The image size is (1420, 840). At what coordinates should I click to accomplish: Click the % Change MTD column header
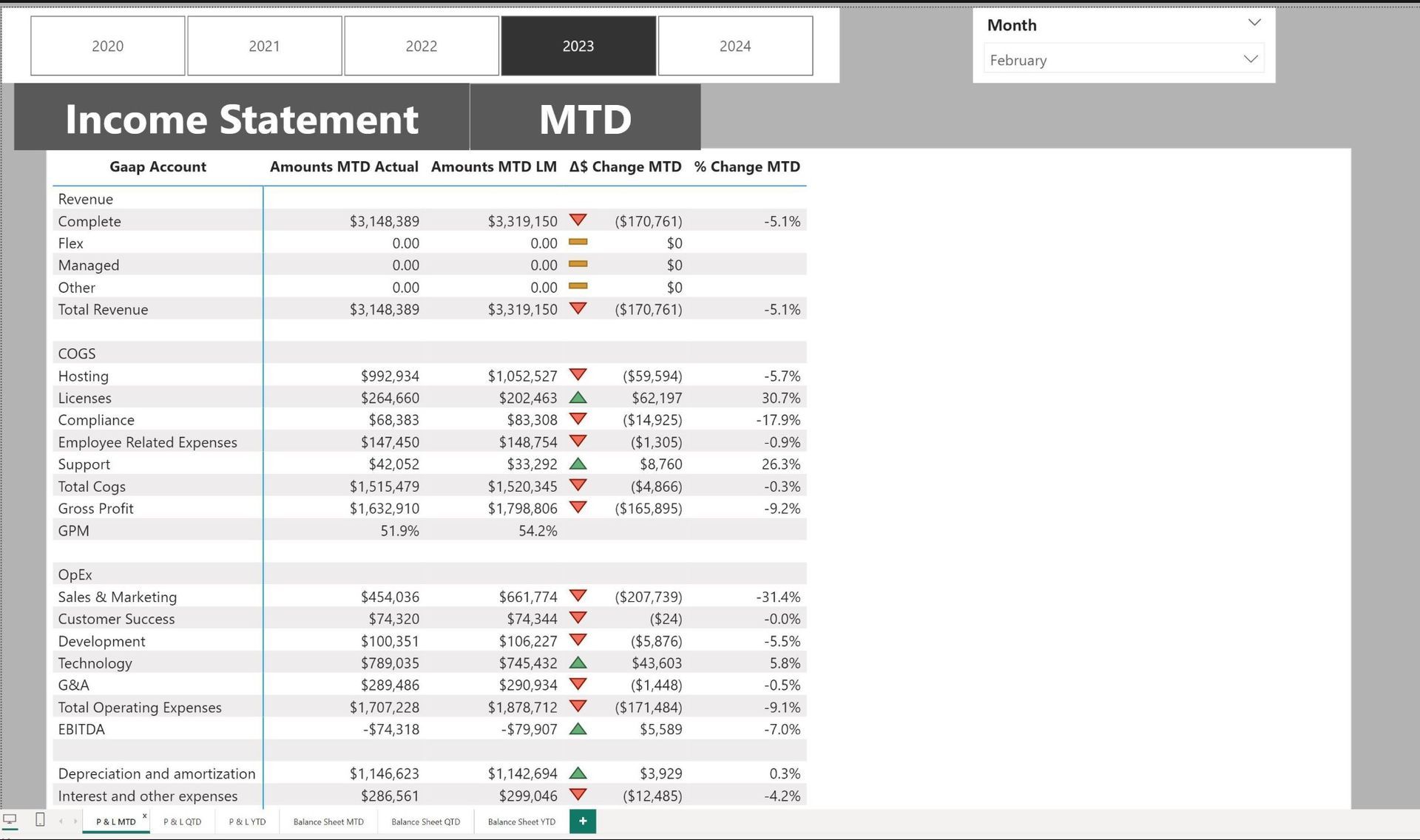tap(747, 167)
